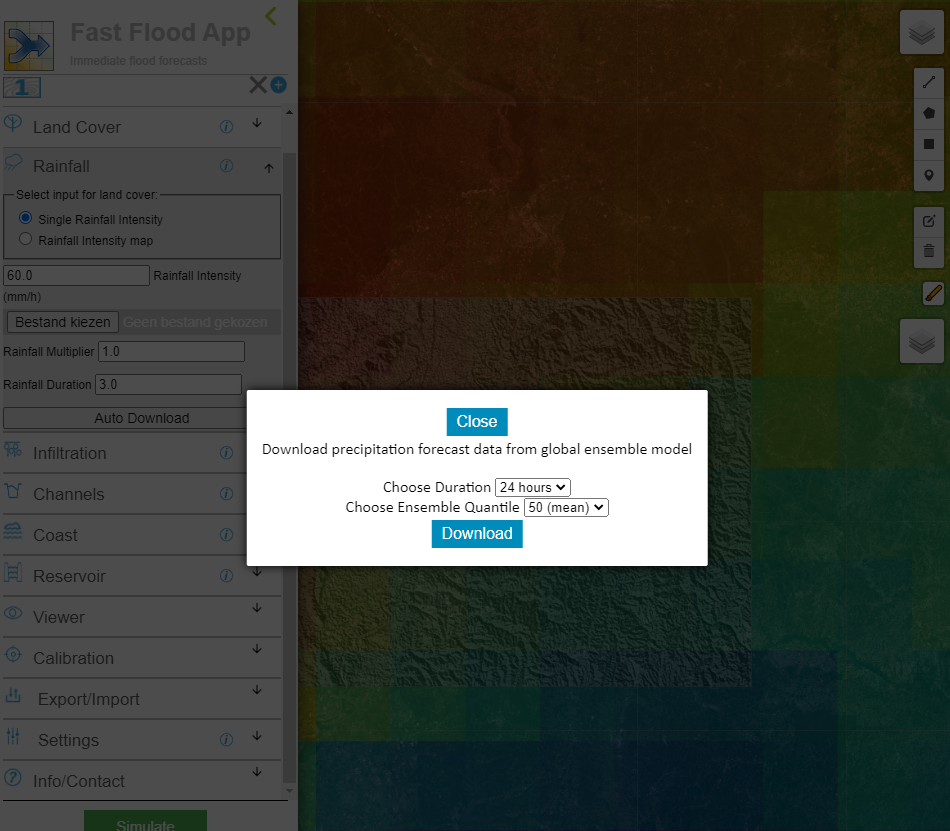This screenshot has width=950, height=831.
Task: Select the draw polygon tool
Action: tap(929, 113)
